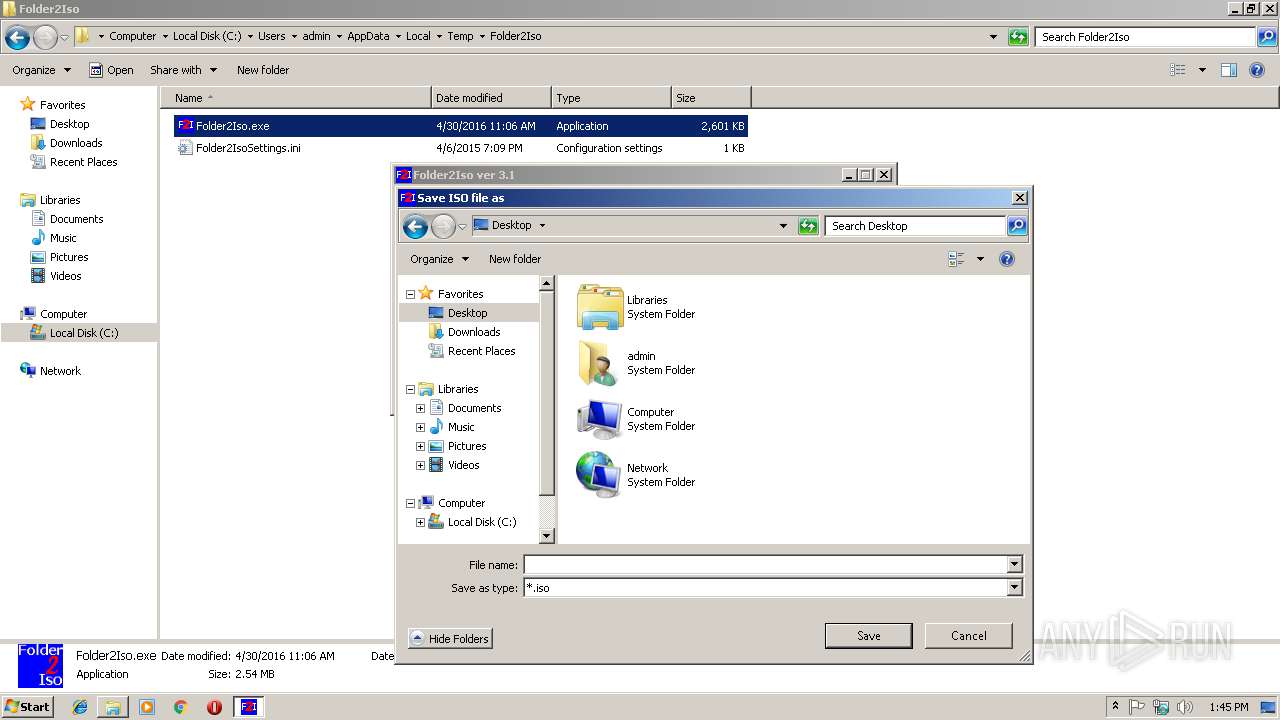1280x720 pixels.
Task: Select Local Disk (C:) in Explorer navigation pane
Action: [x=84, y=333]
